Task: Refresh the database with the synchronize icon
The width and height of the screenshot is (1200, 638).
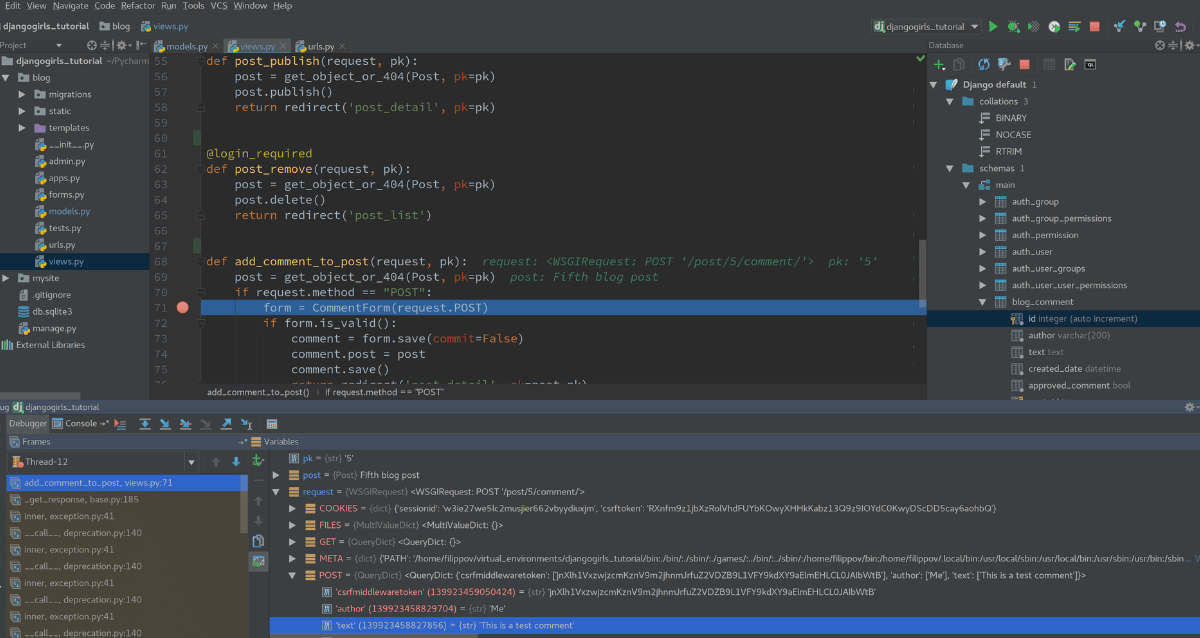Action: pyautogui.click(x=983, y=64)
